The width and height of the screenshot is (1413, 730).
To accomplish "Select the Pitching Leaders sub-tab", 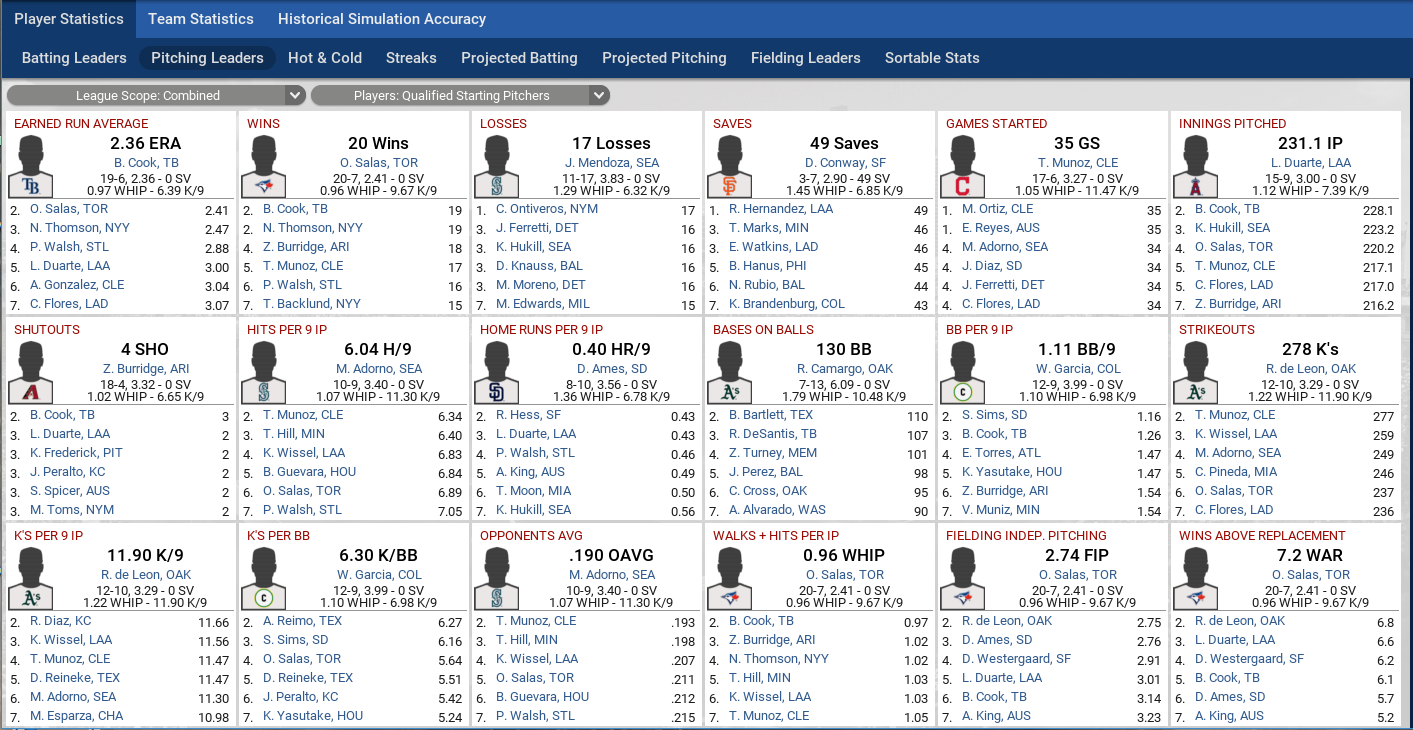I will [x=207, y=58].
